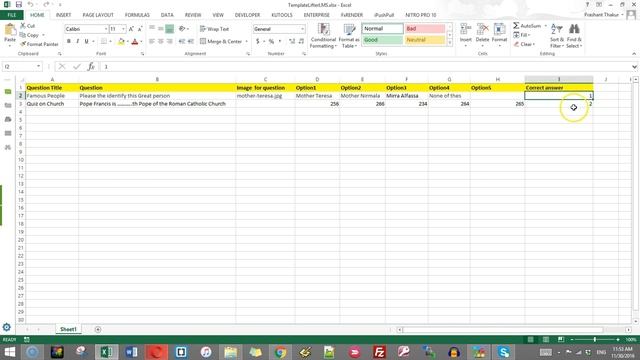Image resolution: width=640 pixels, height=360 pixels.
Task: Select column B header
Action: 157,79
